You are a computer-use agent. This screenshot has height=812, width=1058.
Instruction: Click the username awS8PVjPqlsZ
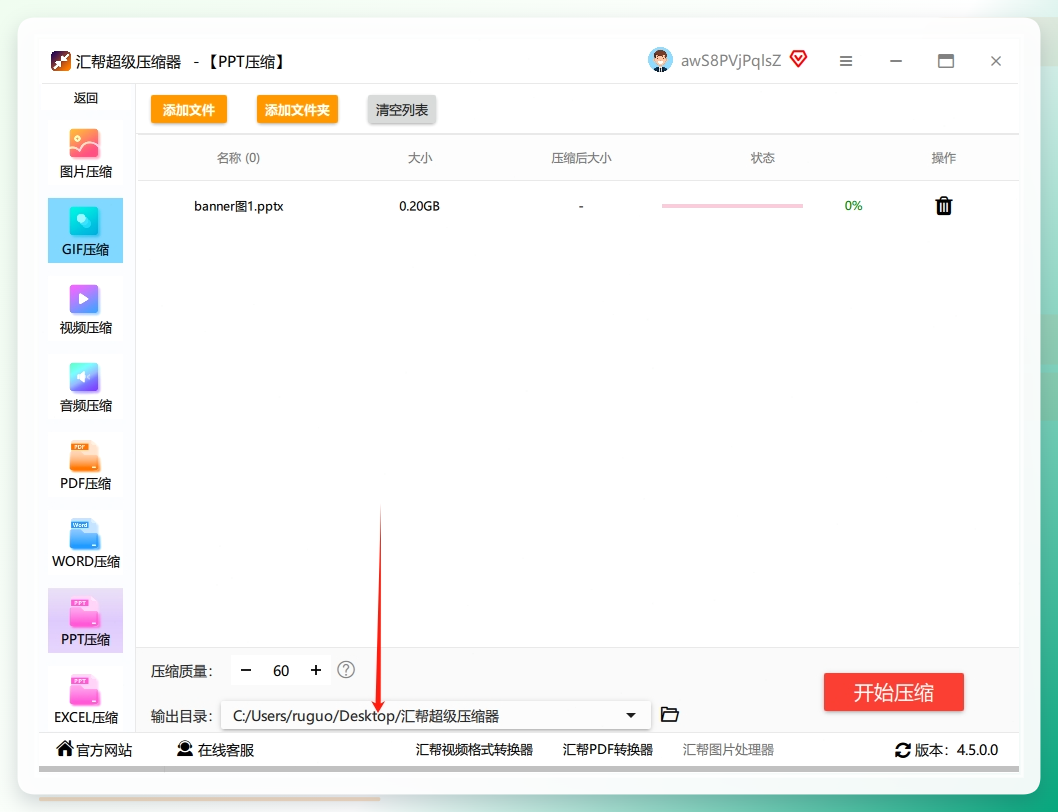[x=731, y=61]
